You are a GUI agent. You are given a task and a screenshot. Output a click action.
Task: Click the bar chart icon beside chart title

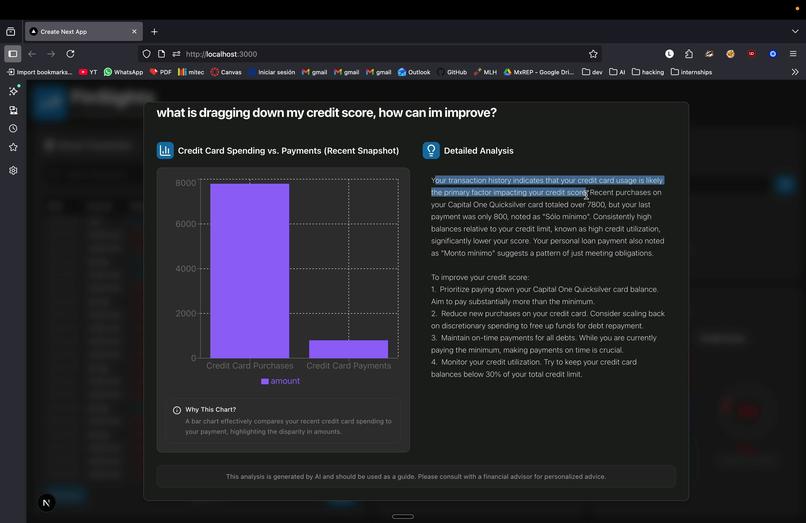165,151
